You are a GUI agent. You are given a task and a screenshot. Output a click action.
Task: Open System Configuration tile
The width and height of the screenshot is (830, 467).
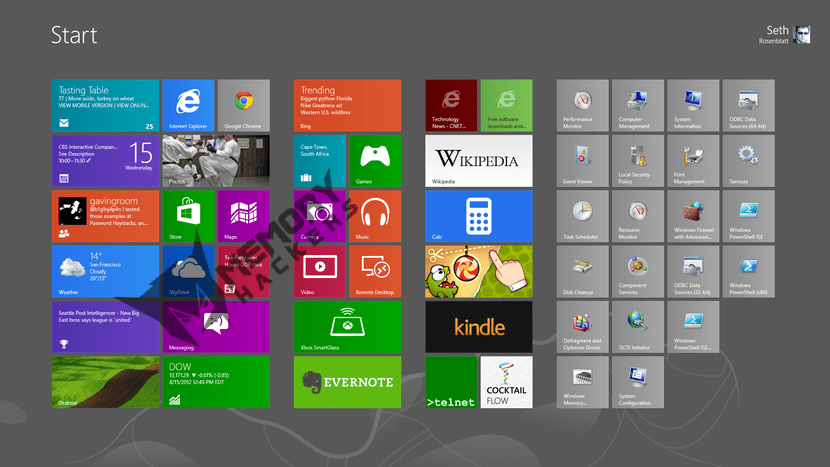638,382
